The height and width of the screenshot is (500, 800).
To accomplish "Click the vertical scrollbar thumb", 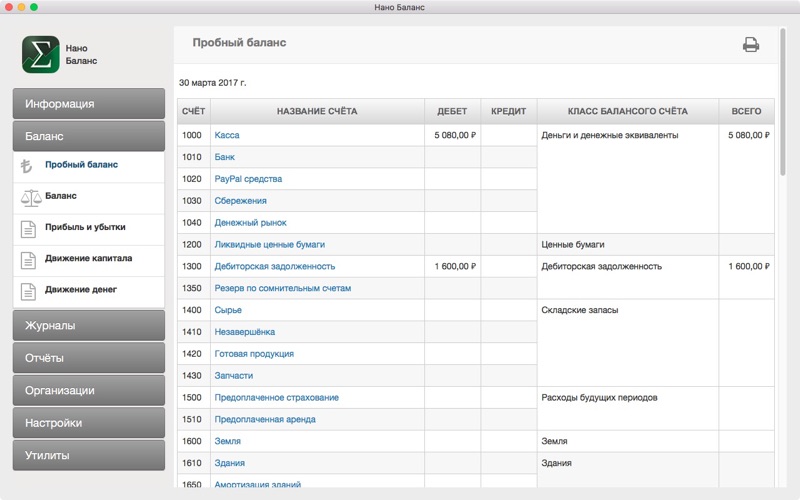I will coord(783,102).
